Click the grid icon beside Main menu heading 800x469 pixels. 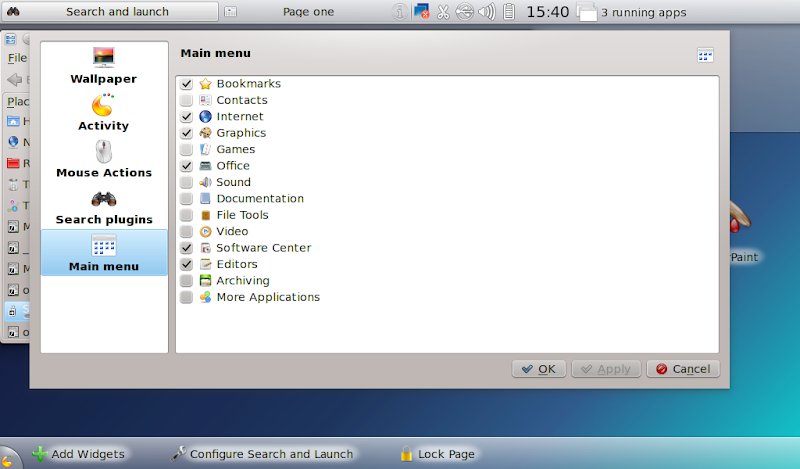(705, 55)
